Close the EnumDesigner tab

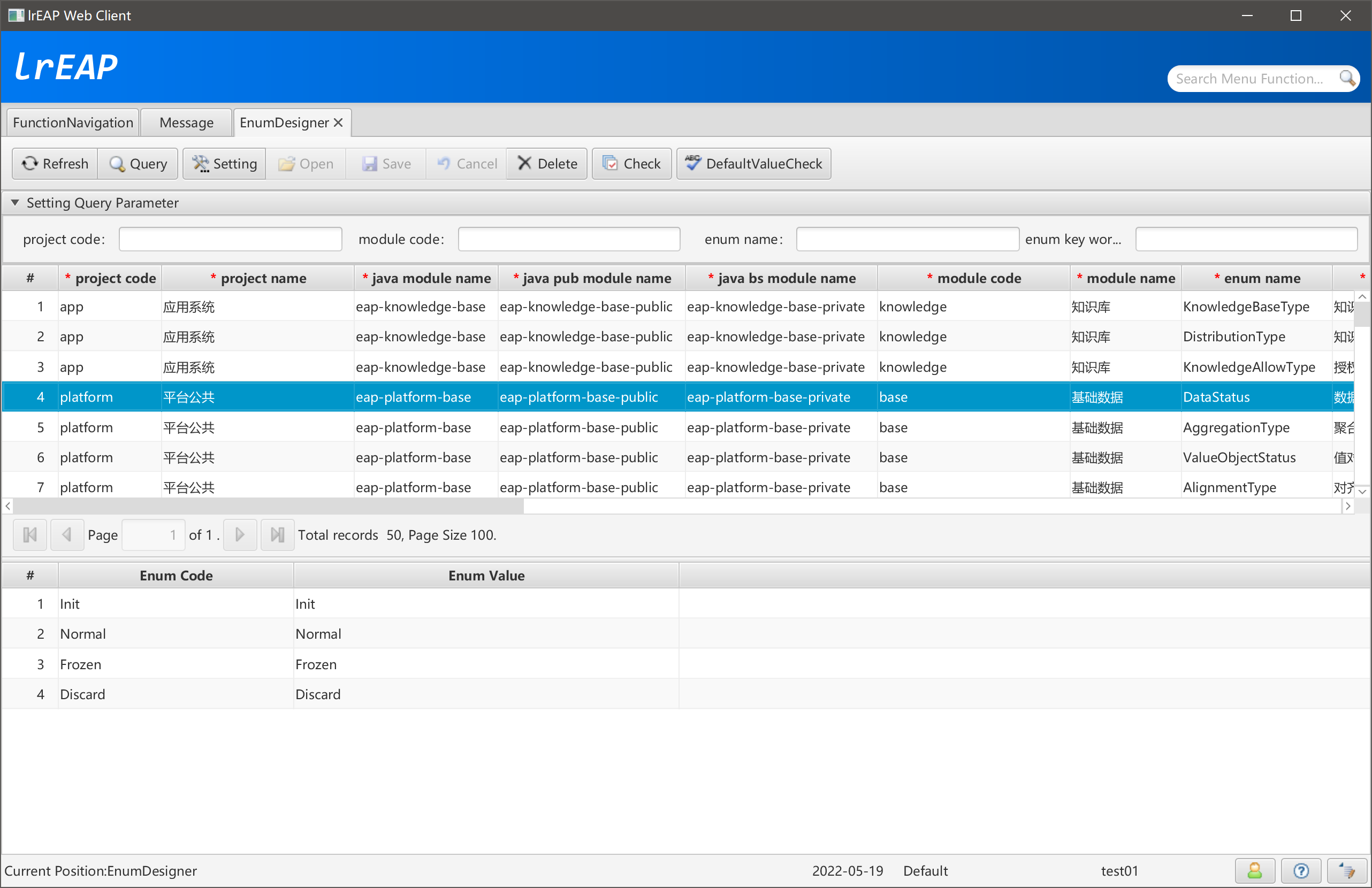pos(338,123)
